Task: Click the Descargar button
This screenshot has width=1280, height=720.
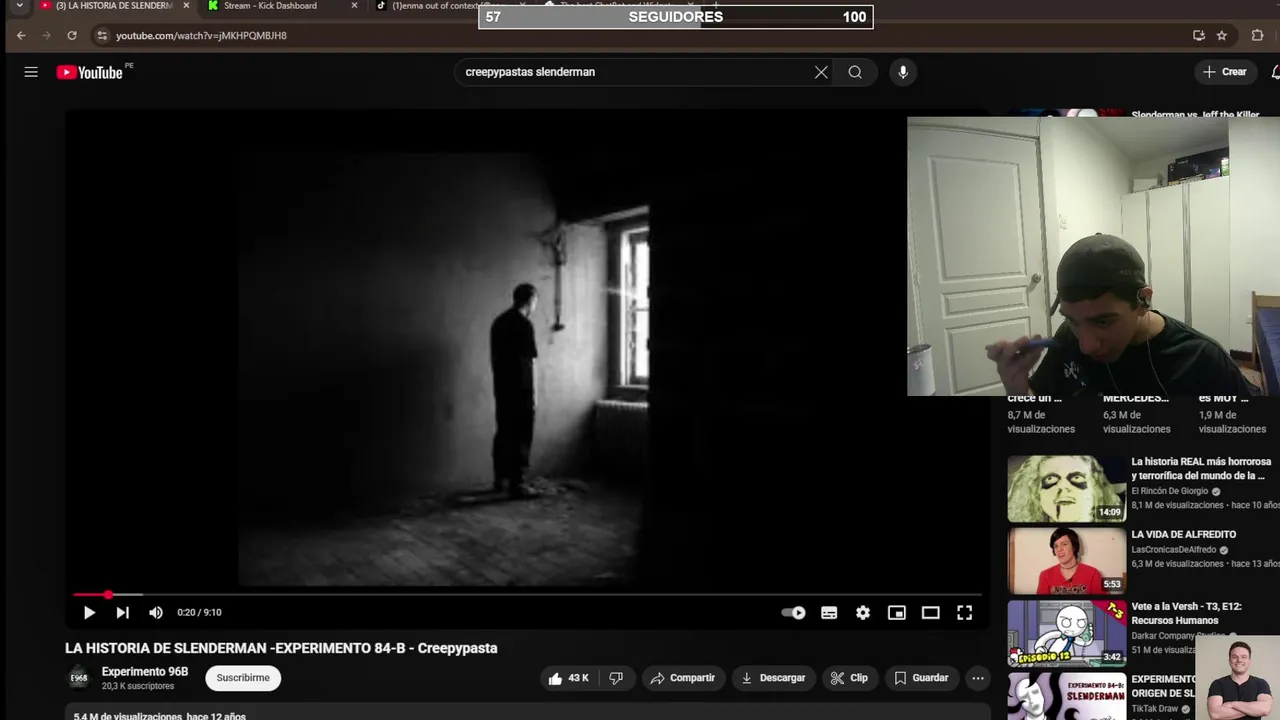Action: pos(772,678)
